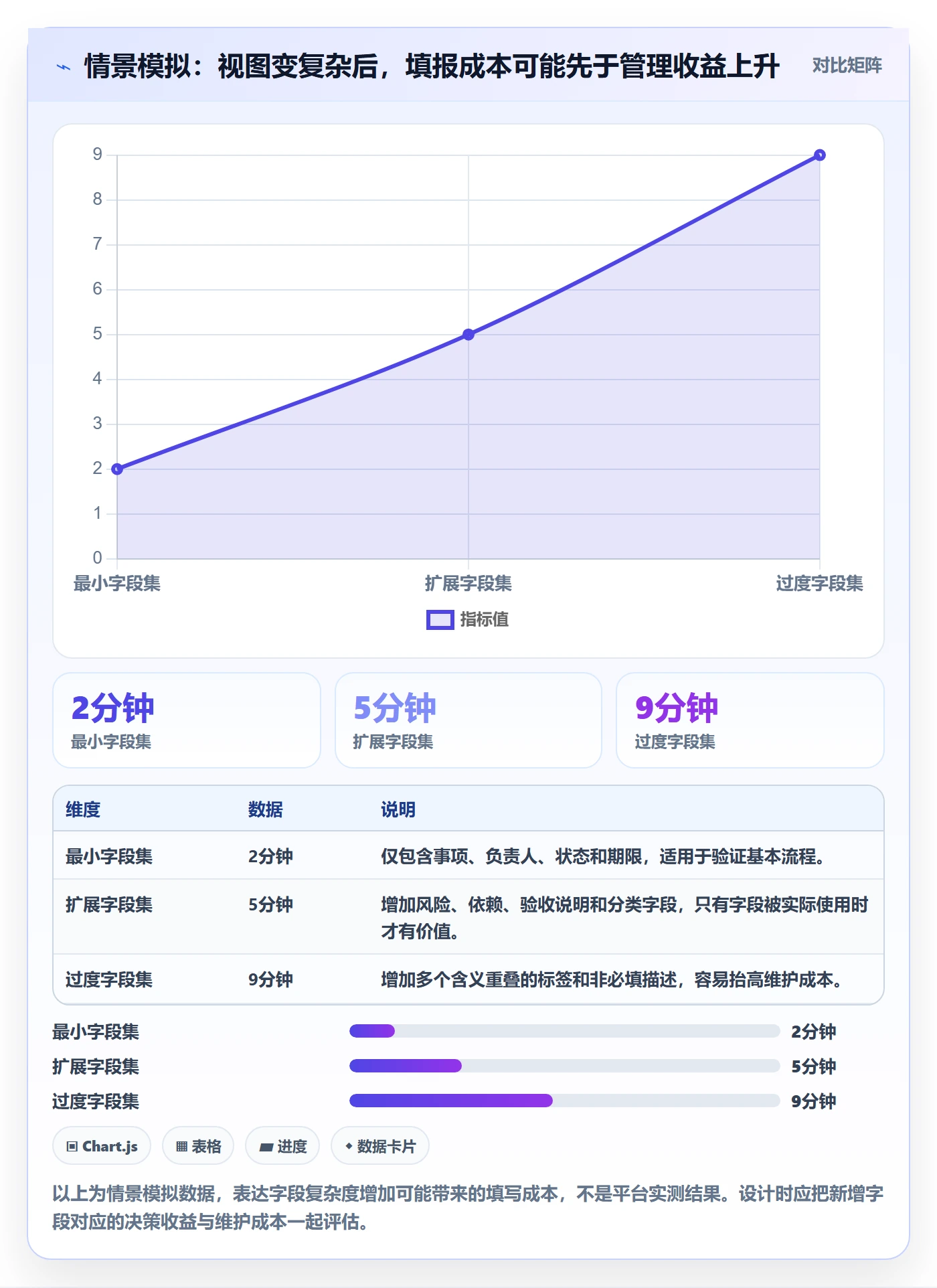The width and height of the screenshot is (937, 1288).
Task: Click the 2分钟 value after the progress bar
Action: pyautogui.click(x=814, y=1032)
